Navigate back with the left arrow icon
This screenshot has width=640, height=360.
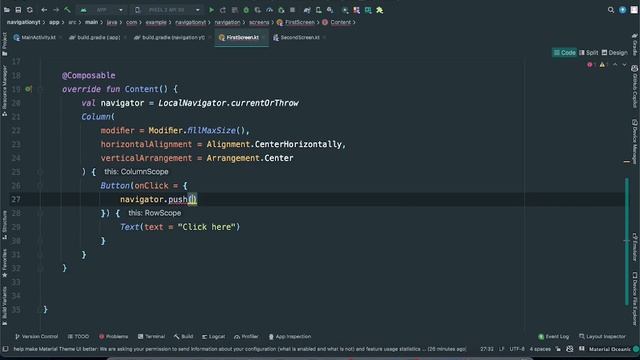[x=44, y=10]
